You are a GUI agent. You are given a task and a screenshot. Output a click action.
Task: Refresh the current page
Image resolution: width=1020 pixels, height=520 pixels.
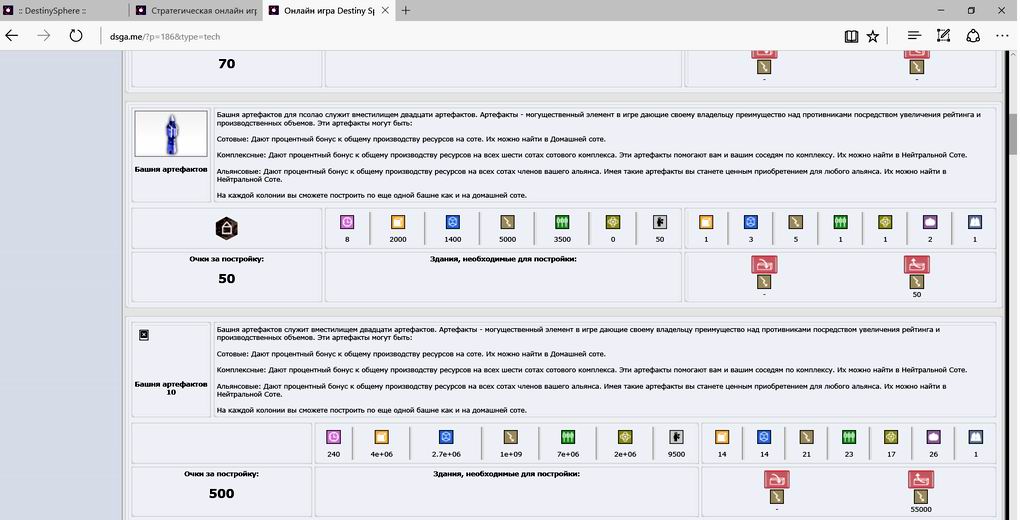pos(76,36)
